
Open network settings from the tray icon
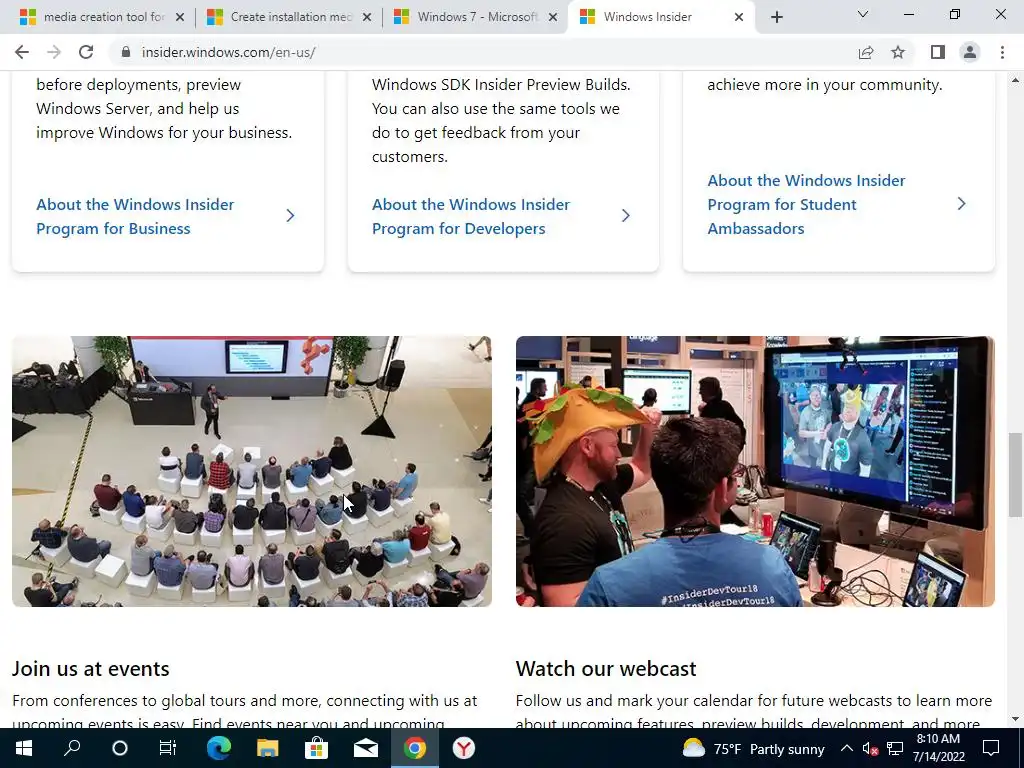point(895,748)
